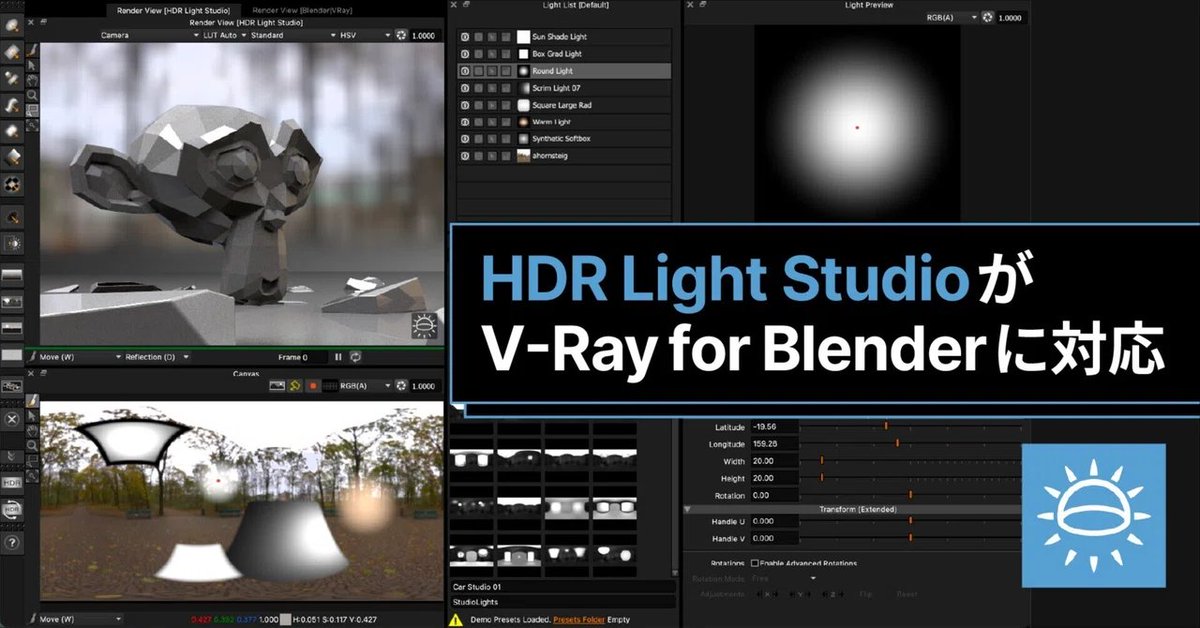Select Scrim Light 07 row name
Screen dimensions: 1200x628
(556, 88)
